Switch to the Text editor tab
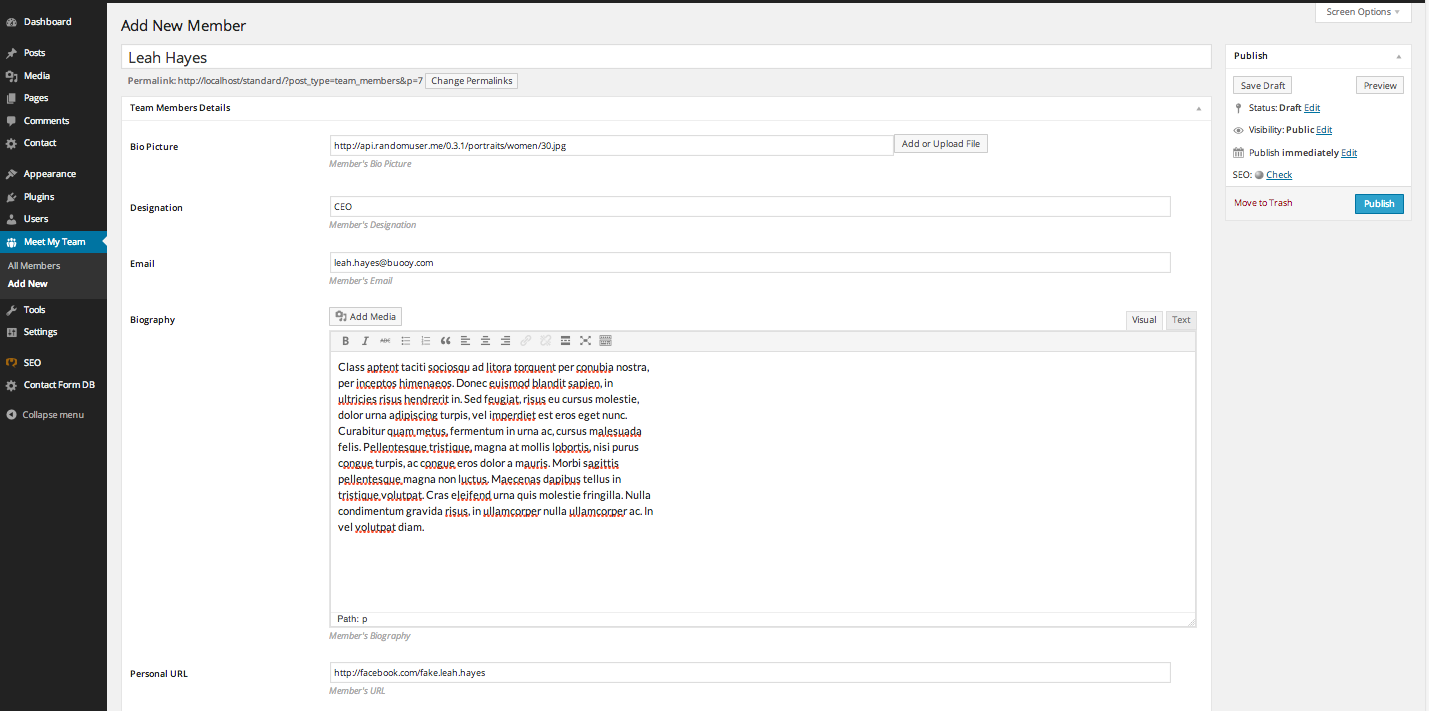This screenshot has height=711, width=1429. [x=1181, y=320]
